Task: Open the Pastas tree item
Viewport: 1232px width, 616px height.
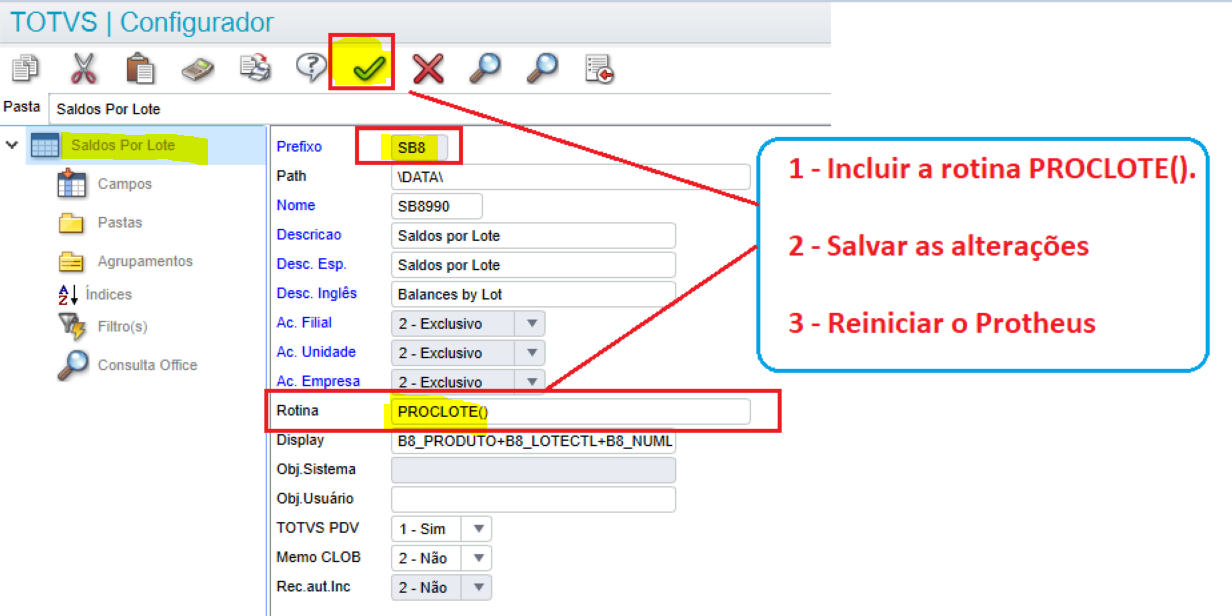Action: point(120,223)
